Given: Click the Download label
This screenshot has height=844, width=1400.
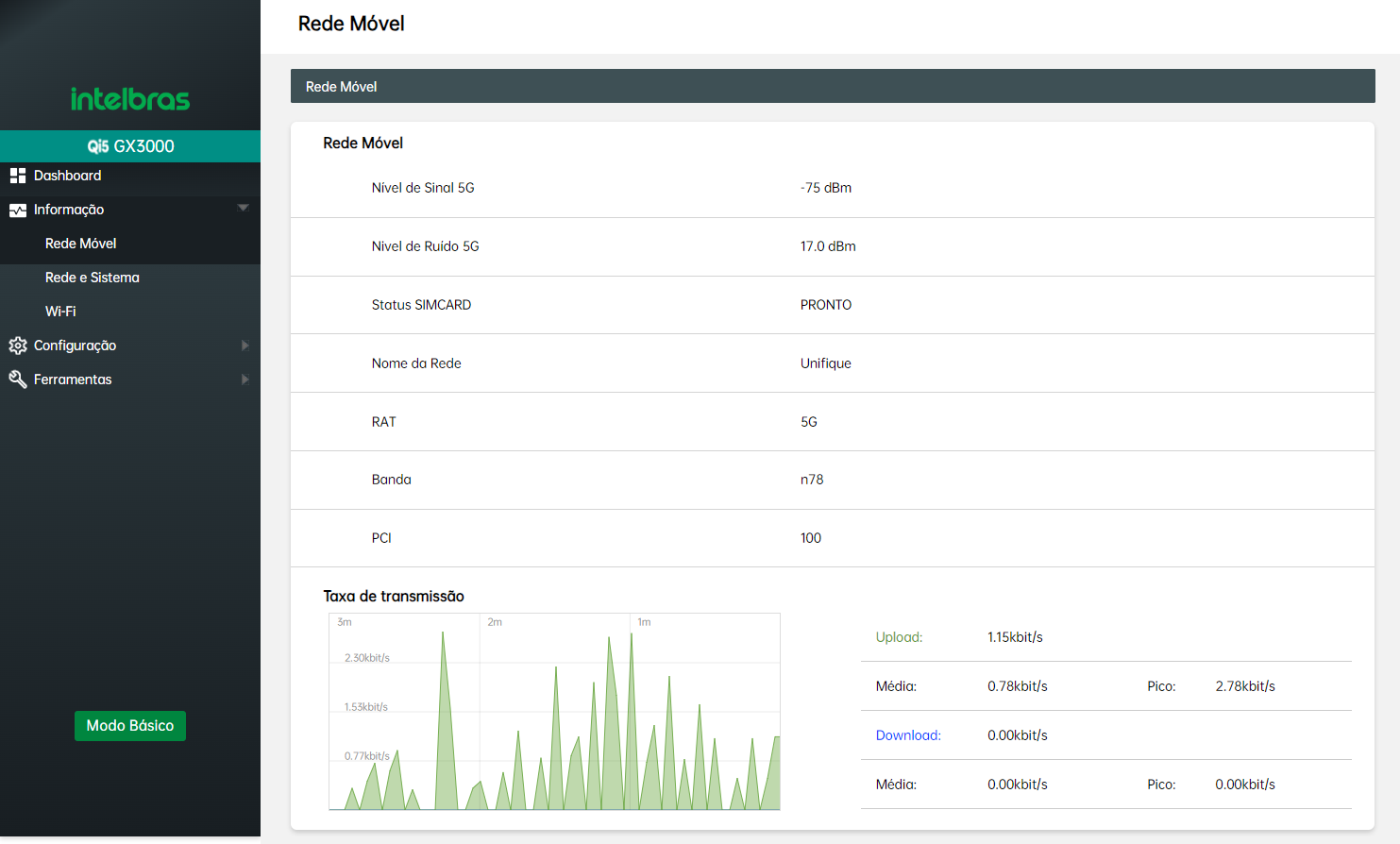Looking at the screenshot, I should (x=908, y=735).
